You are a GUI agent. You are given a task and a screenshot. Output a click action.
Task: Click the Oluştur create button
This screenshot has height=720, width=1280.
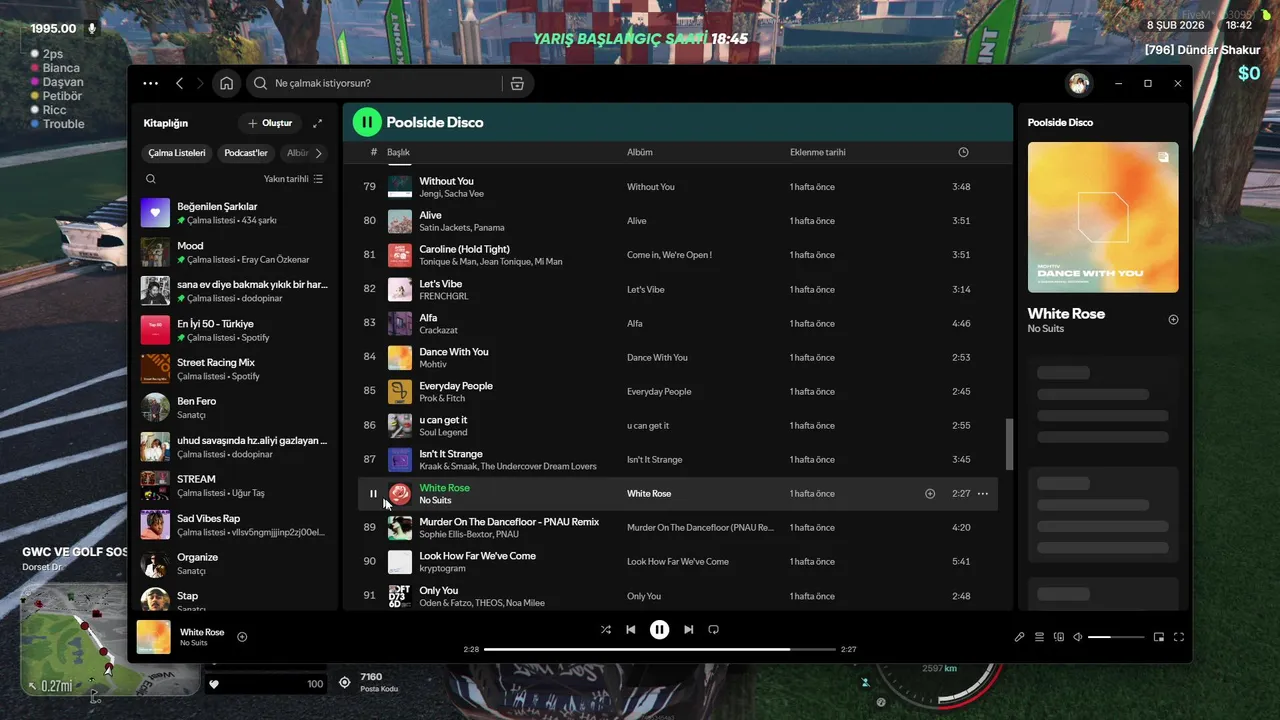(269, 123)
